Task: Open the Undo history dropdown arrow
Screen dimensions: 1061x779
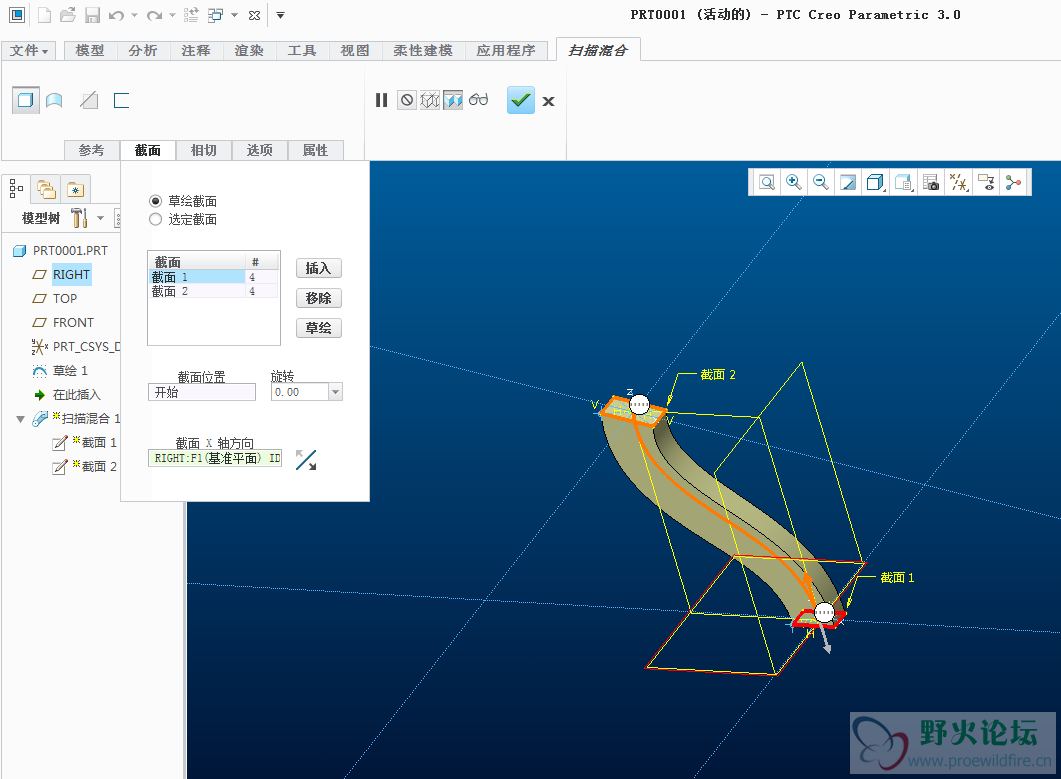Action: tap(134, 15)
